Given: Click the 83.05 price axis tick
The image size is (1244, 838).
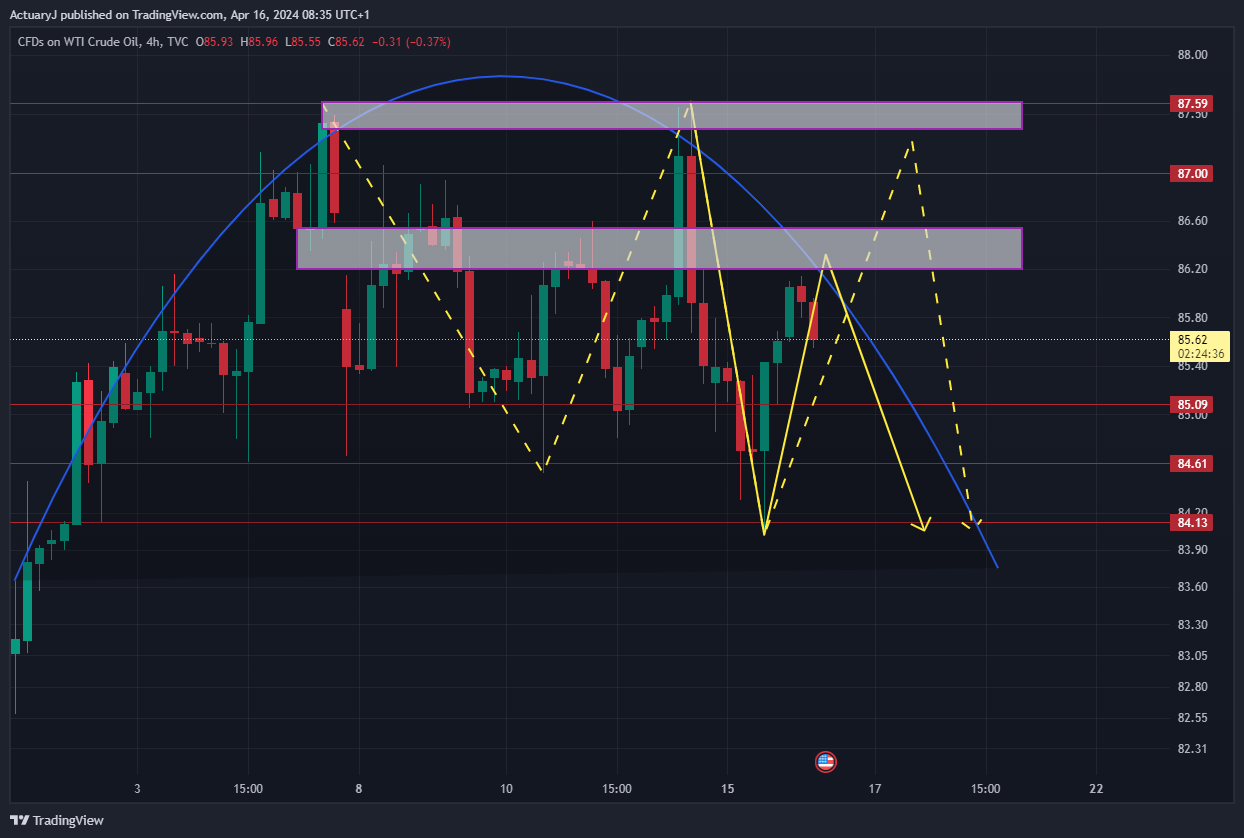Looking at the screenshot, I should pyautogui.click(x=1193, y=656).
